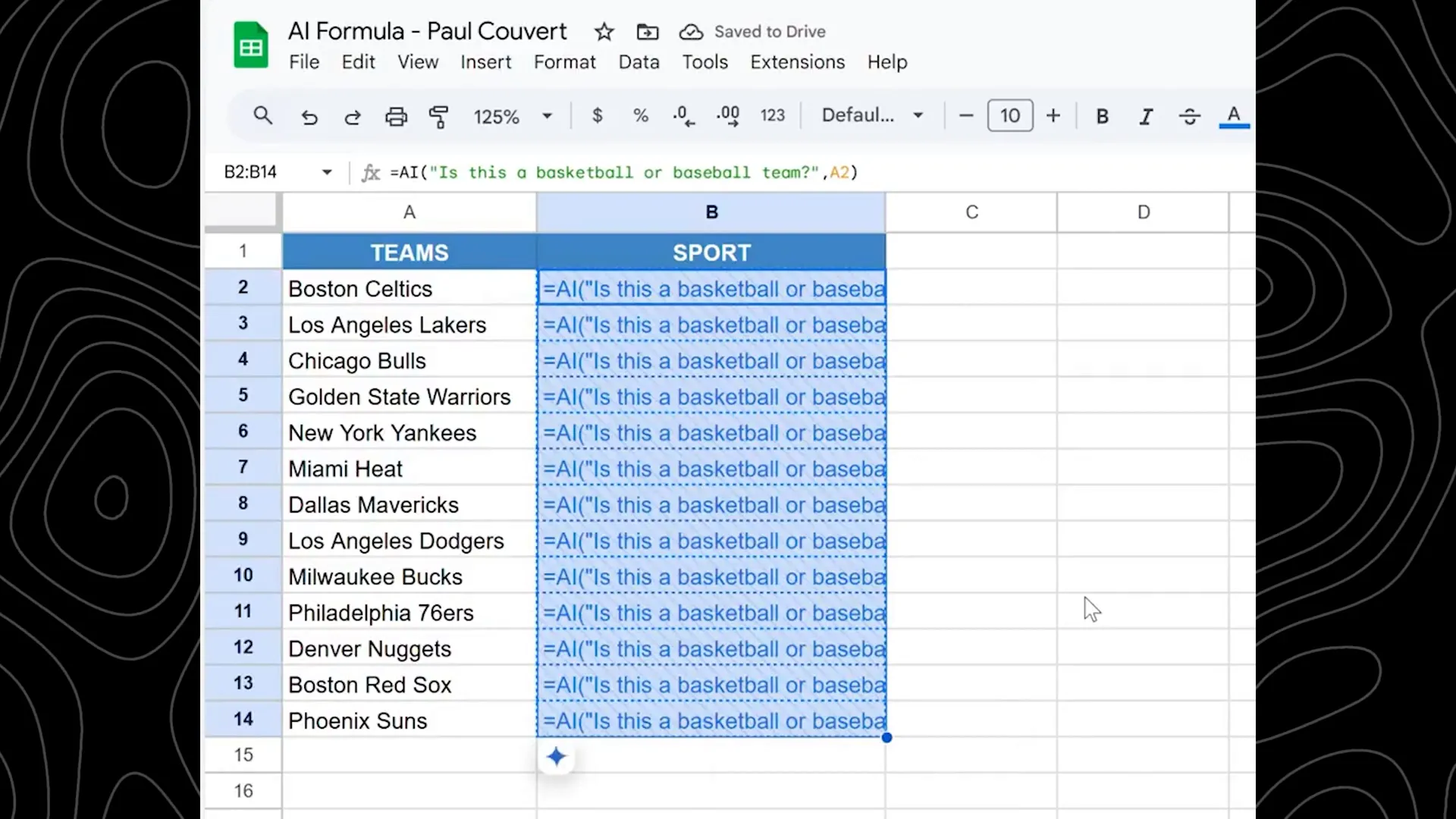Star the AI Formula document
Screen dimensions: 1456x819
[604, 32]
